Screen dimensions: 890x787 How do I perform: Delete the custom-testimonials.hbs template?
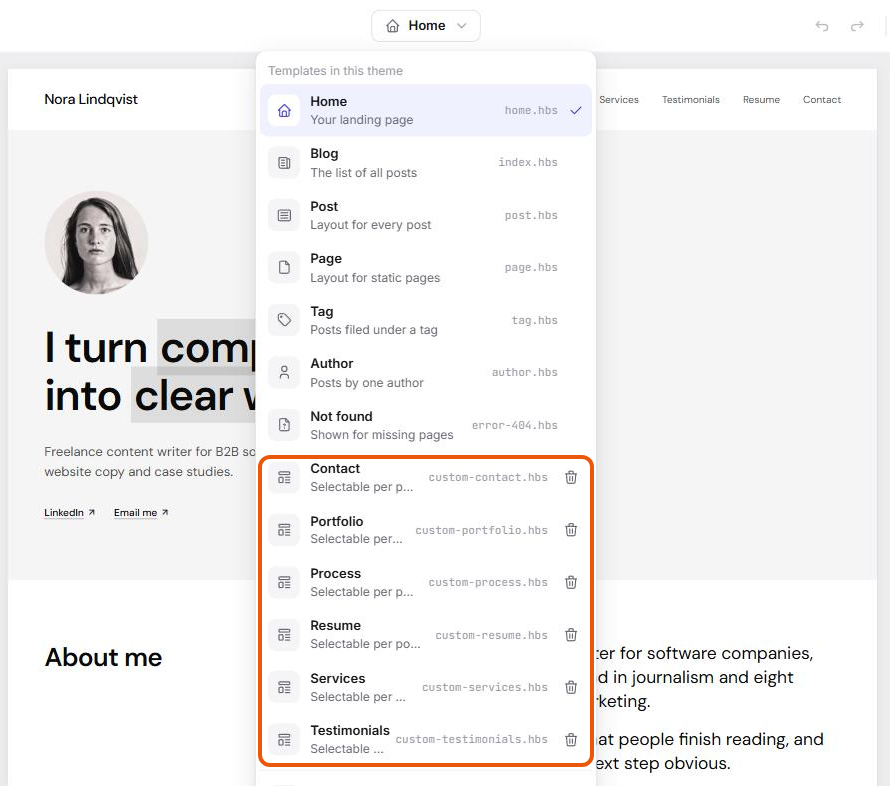tap(571, 740)
